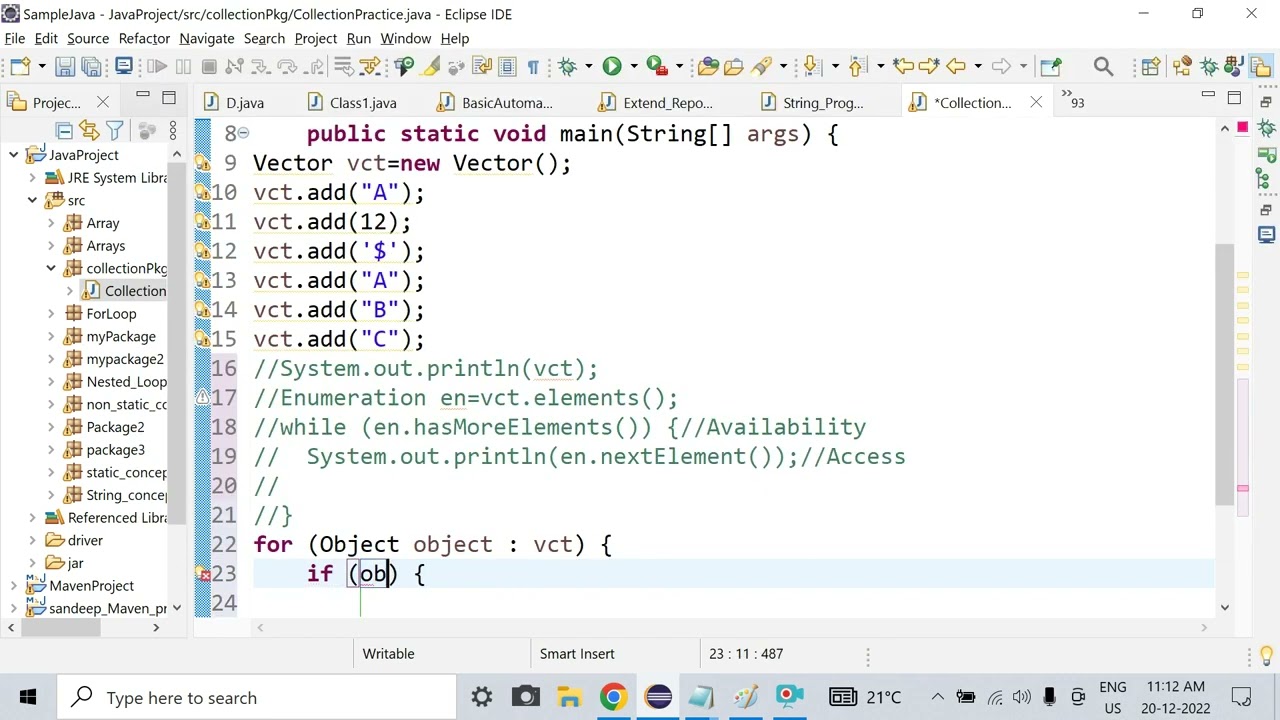Click the Windows taskbar search box
Viewport: 1280px width, 720px height.
256,697
